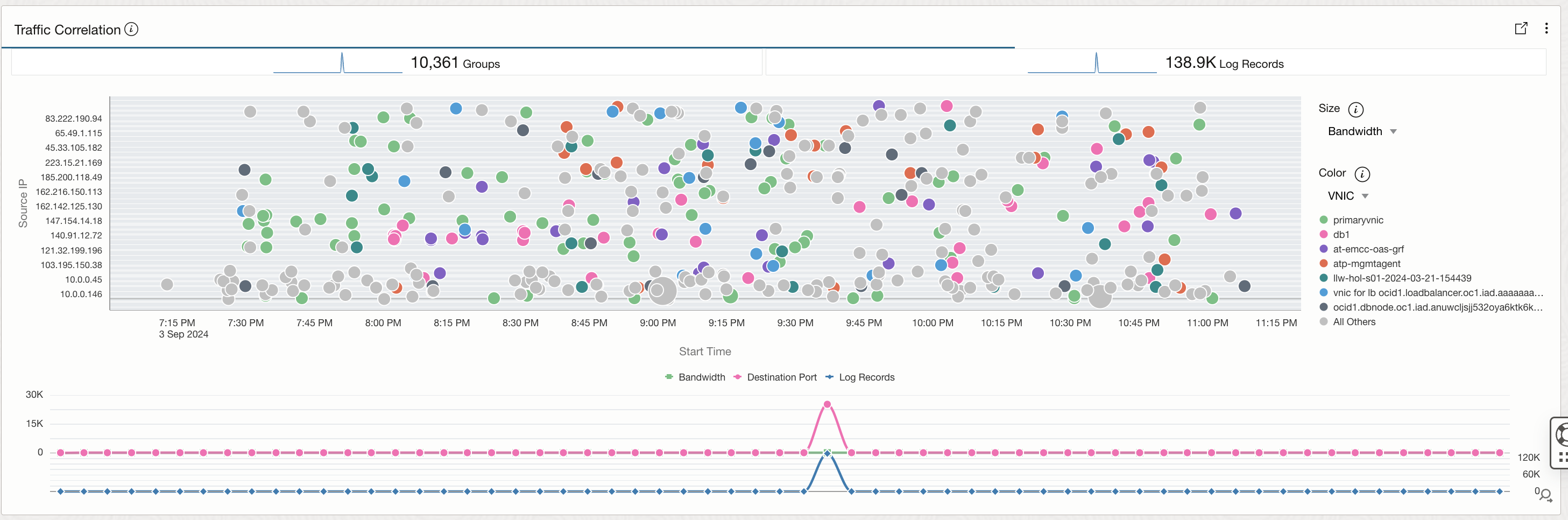Open the three-dot actions menu
The height and width of the screenshot is (520, 1568).
[1546, 29]
